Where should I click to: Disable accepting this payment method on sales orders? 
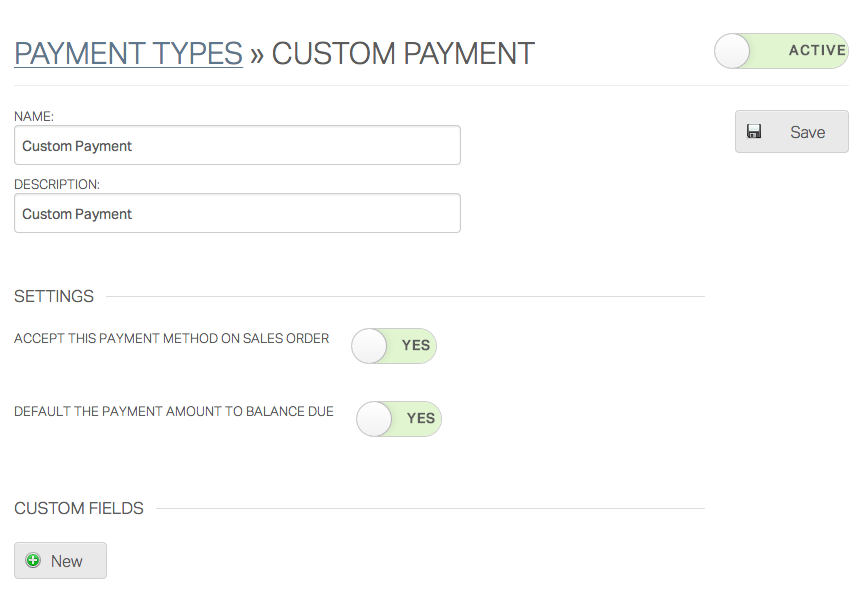point(393,345)
